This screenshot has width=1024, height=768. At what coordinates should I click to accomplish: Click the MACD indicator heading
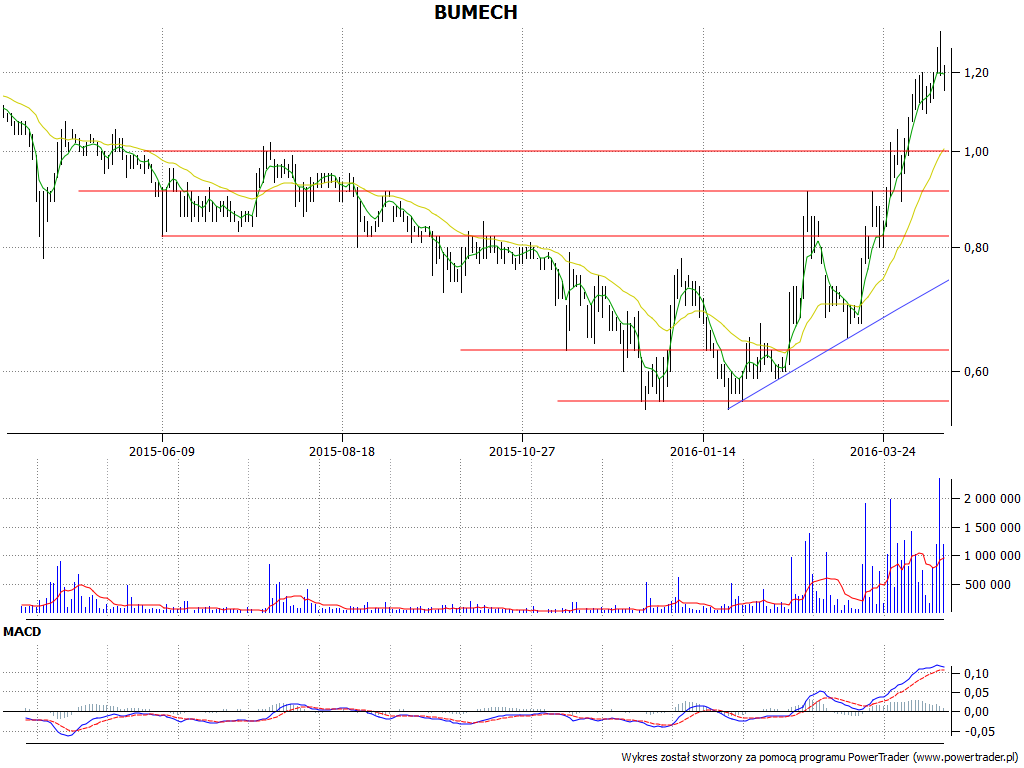(22, 632)
